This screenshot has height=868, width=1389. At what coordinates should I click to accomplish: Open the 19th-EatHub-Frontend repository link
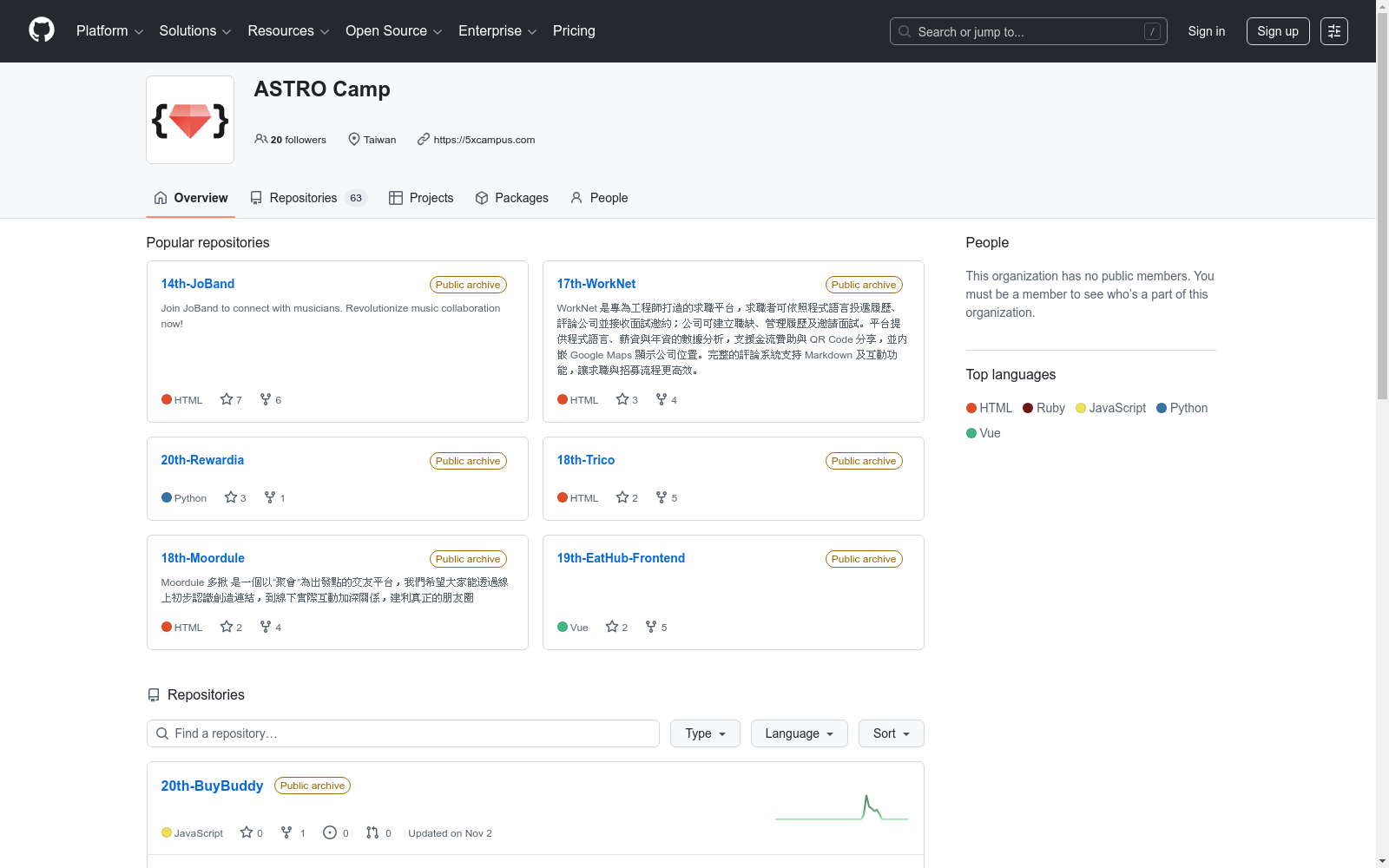621,558
